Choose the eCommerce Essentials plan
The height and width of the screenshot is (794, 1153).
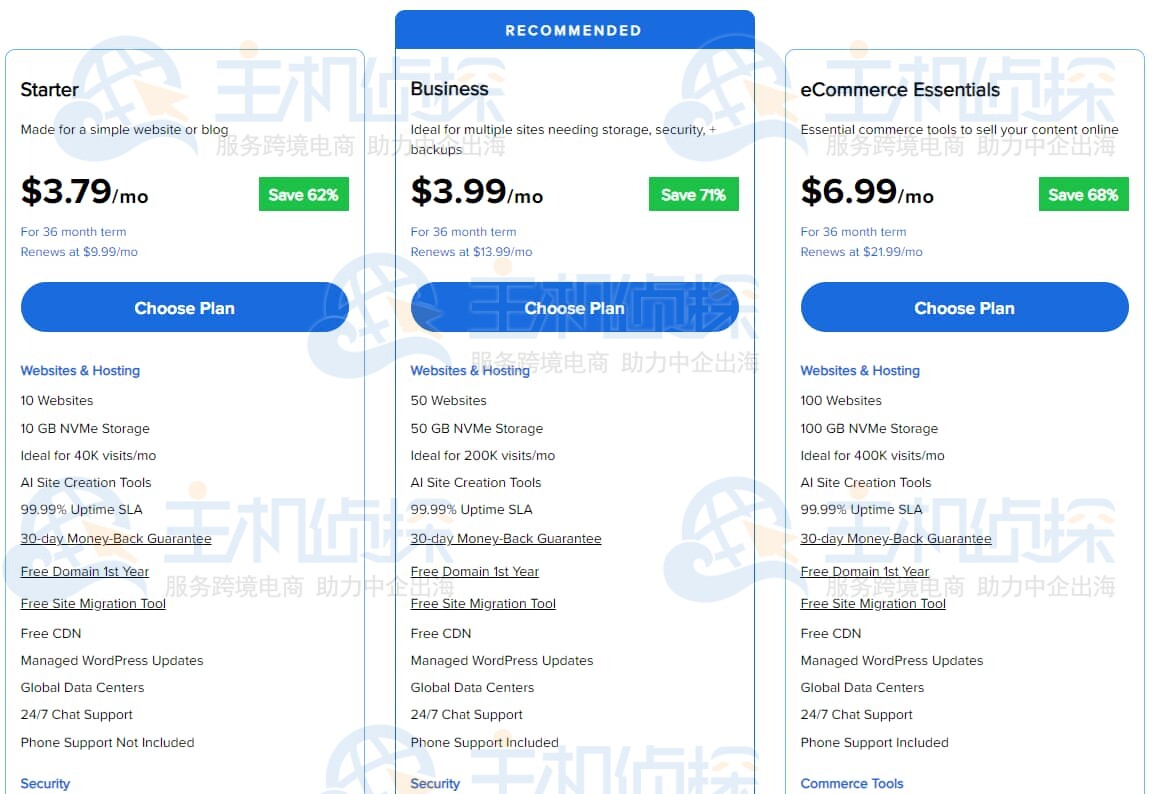pos(964,308)
